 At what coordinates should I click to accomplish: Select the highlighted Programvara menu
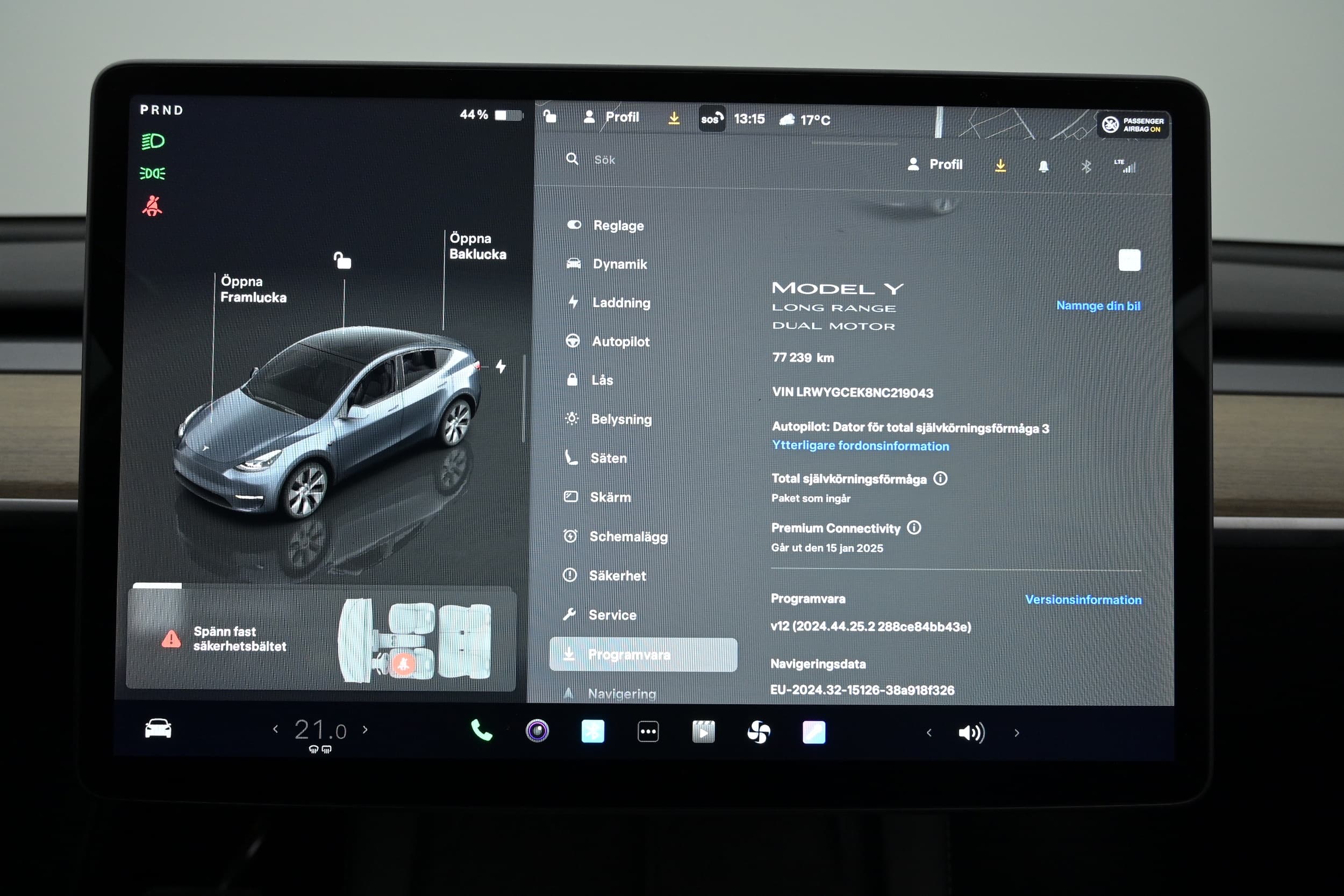pos(643,654)
